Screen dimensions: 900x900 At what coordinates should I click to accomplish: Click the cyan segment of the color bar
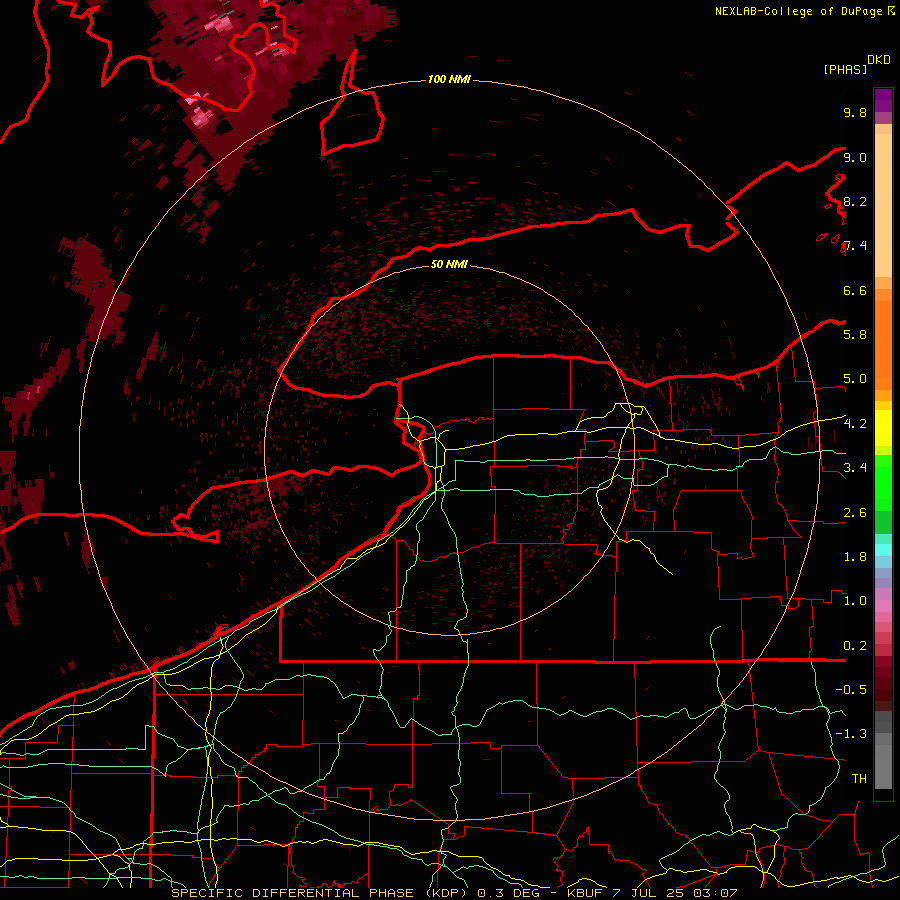(883, 550)
